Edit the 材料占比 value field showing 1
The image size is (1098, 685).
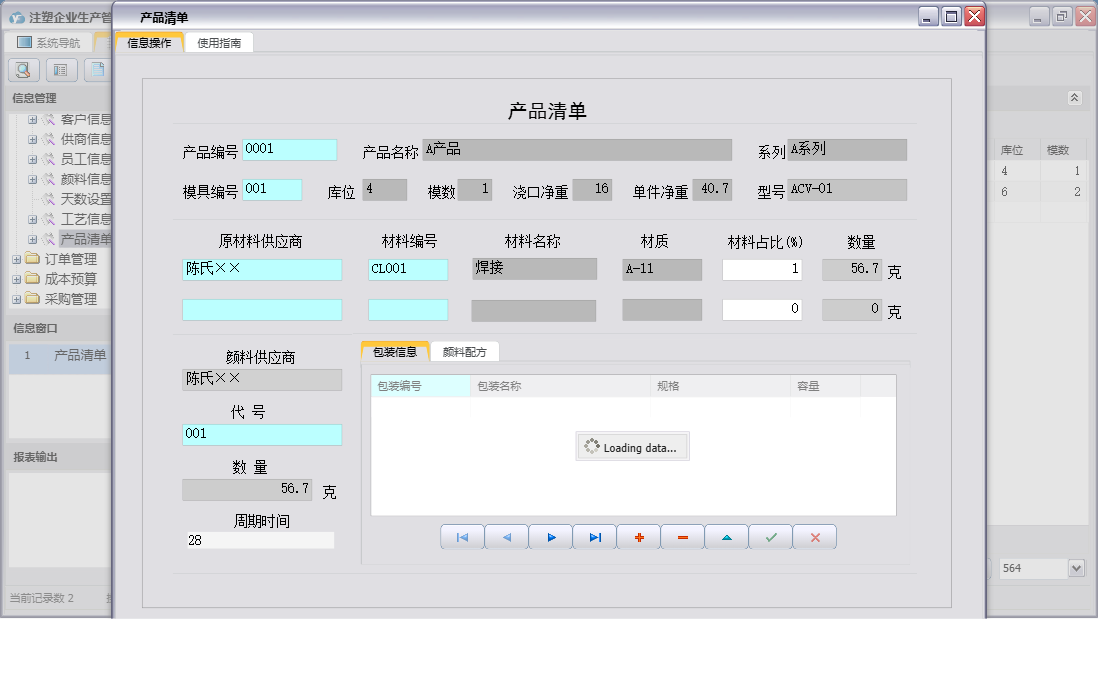tap(762, 269)
